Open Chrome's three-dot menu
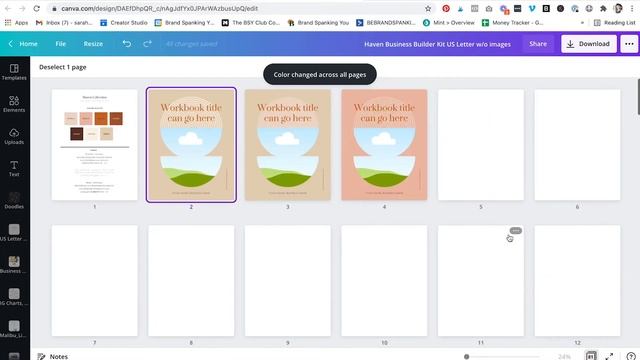The width and height of the screenshot is (640, 360). 632,8
